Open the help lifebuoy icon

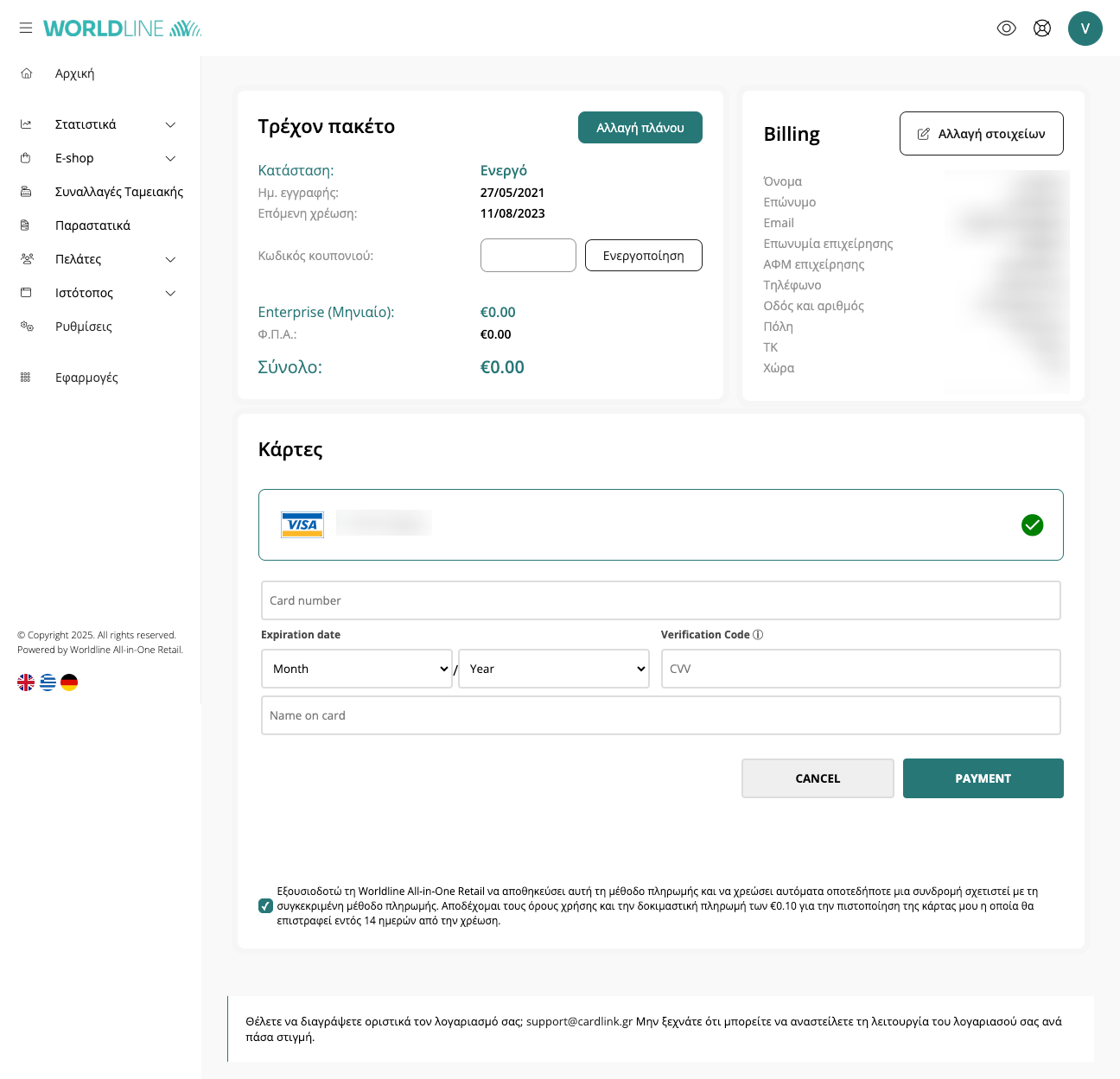(x=1042, y=29)
